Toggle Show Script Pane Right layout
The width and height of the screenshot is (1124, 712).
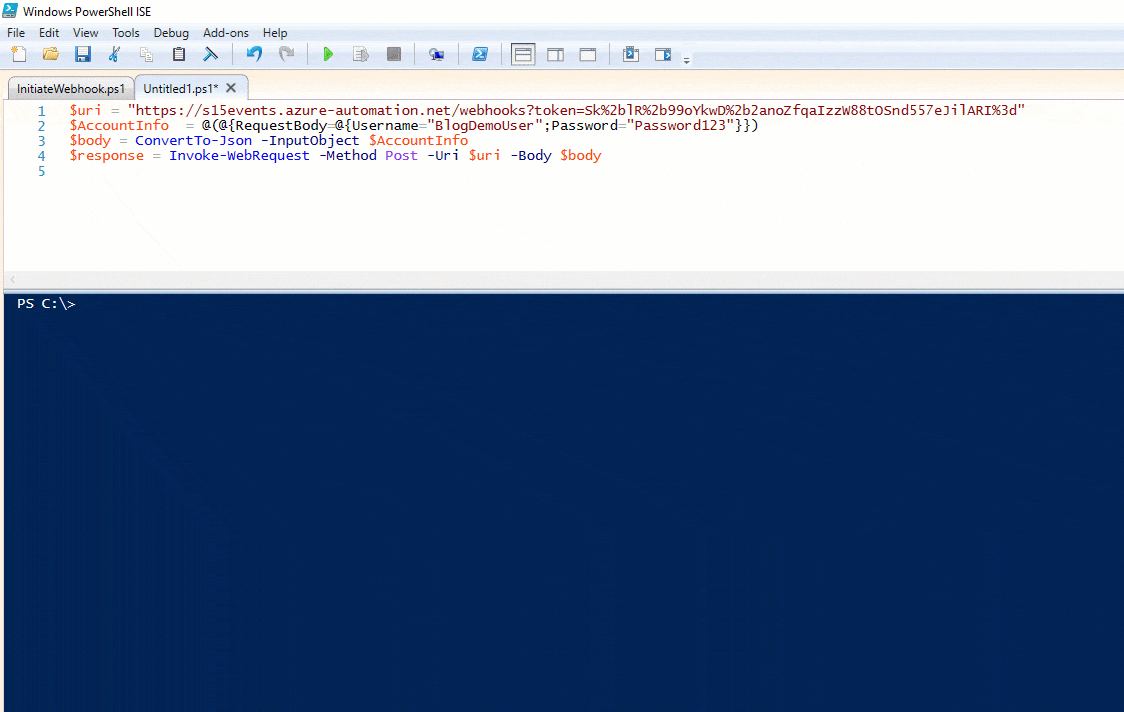click(x=555, y=54)
